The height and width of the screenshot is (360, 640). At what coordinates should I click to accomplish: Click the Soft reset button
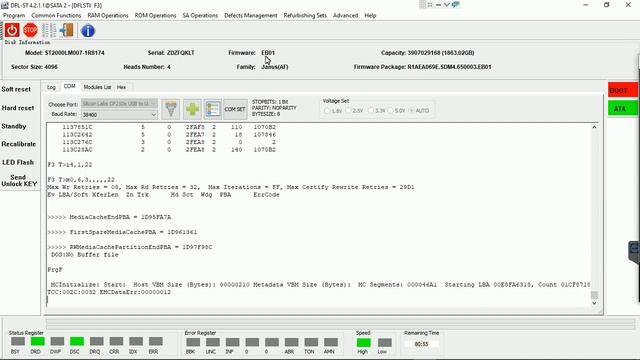(16, 89)
